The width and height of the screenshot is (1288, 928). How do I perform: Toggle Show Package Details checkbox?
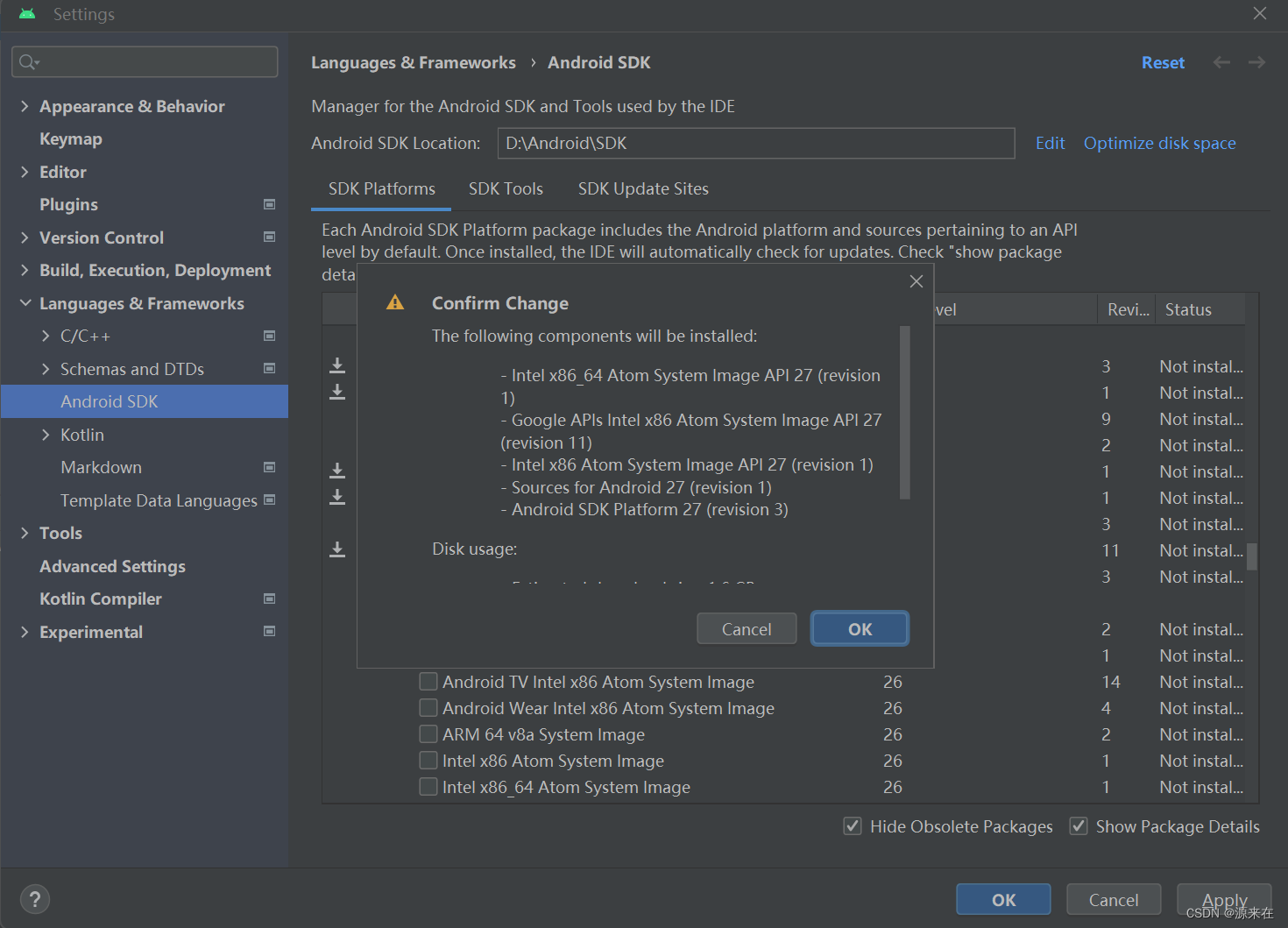pyautogui.click(x=1079, y=826)
